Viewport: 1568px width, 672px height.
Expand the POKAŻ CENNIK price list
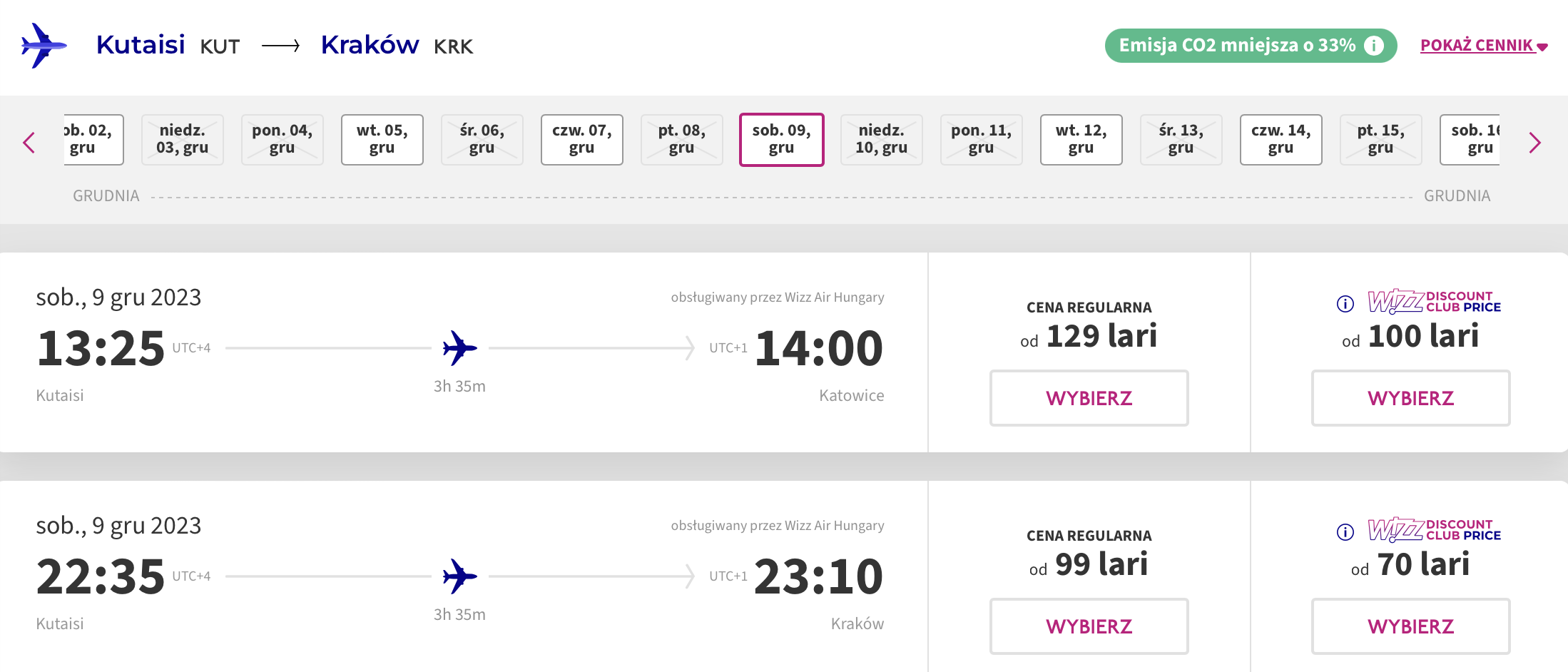click(1484, 46)
